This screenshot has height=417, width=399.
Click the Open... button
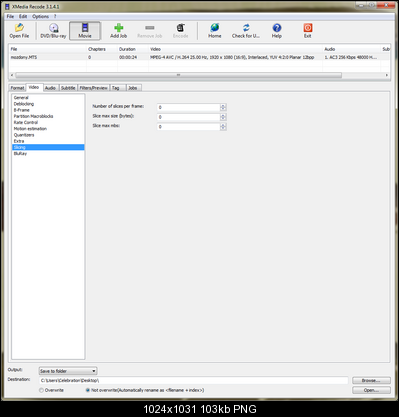(x=371, y=390)
